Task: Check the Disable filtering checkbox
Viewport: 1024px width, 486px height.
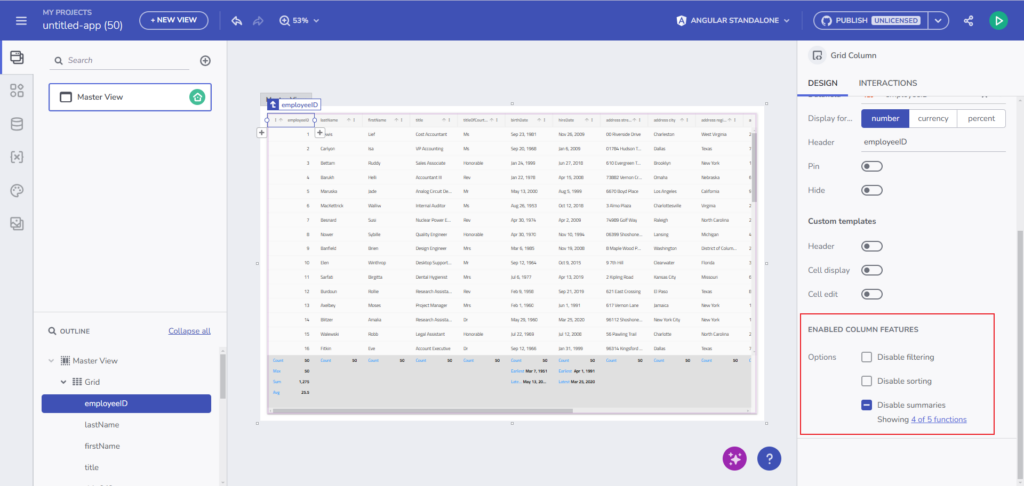Action: coord(867,357)
